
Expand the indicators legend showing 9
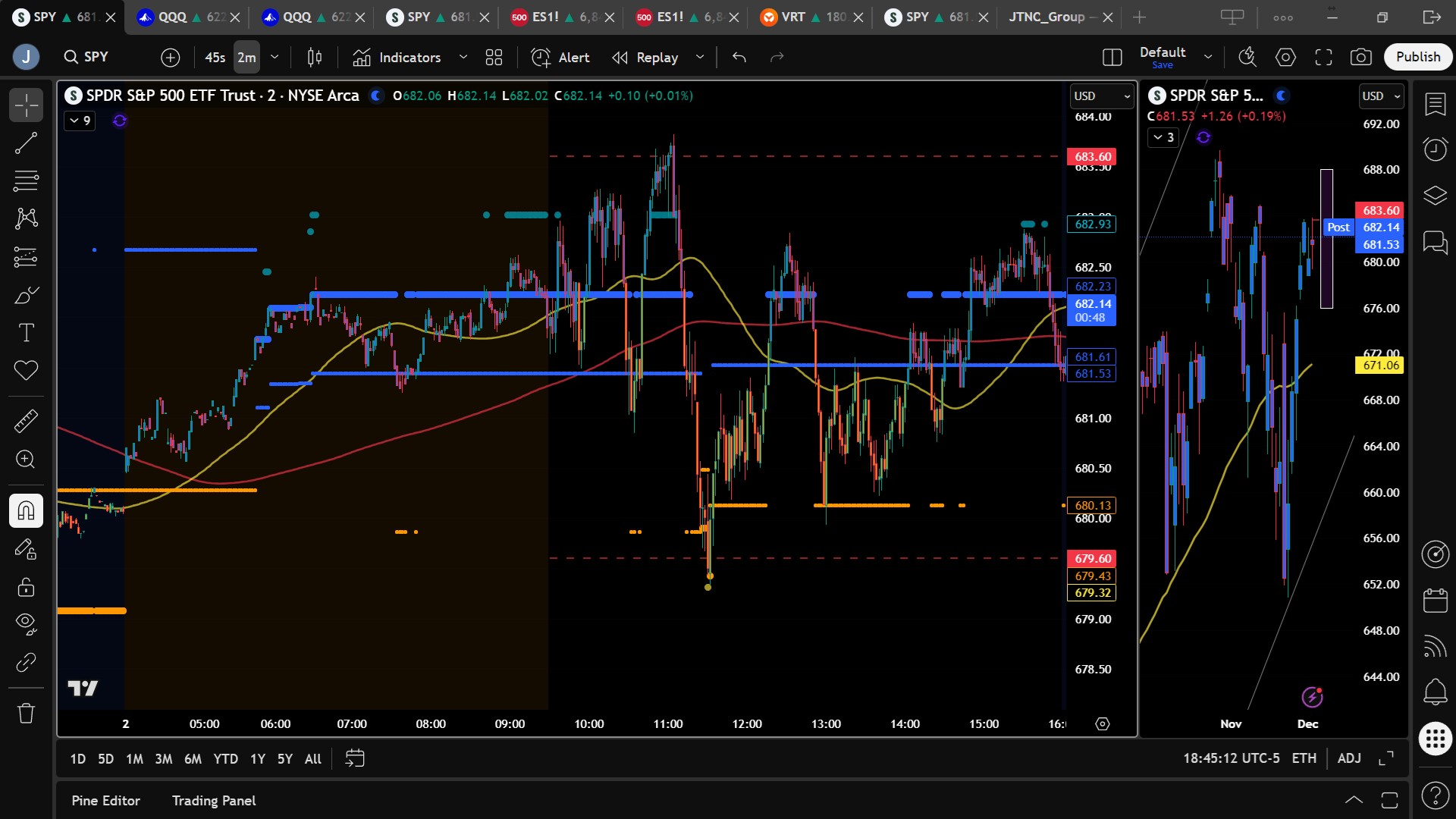coord(80,121)
